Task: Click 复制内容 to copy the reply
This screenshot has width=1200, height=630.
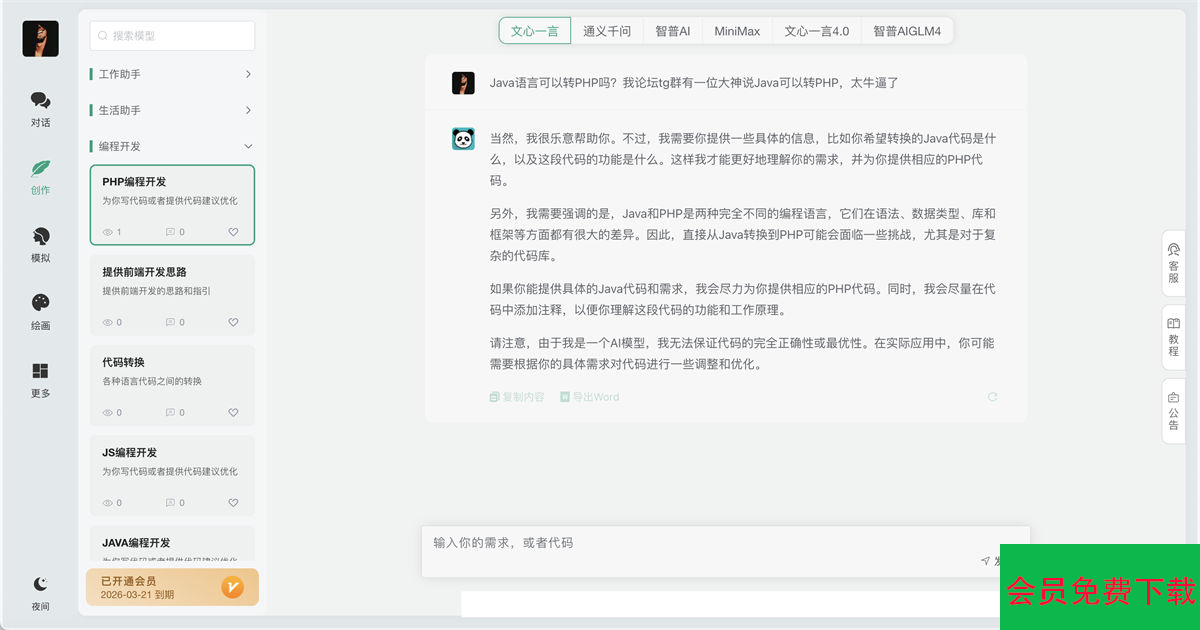Action: click(x=517, y=397)
